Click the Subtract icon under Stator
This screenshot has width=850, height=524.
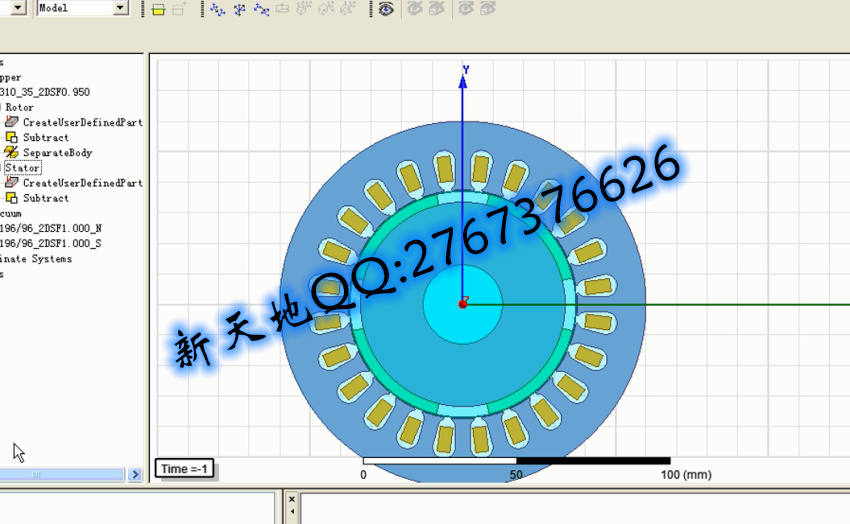point(12,198)
